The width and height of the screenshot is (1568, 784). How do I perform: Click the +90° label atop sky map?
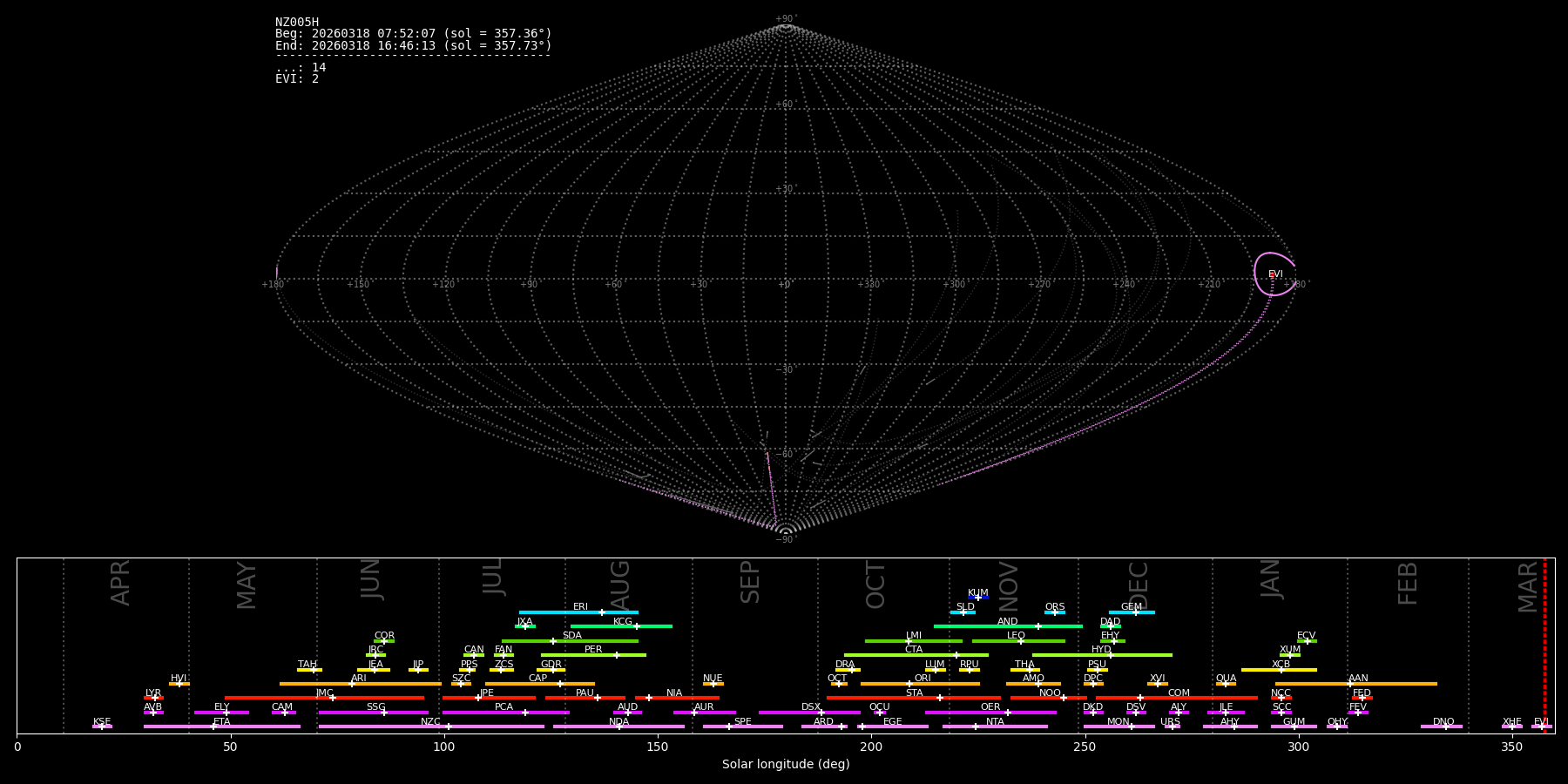coord(786,19)
